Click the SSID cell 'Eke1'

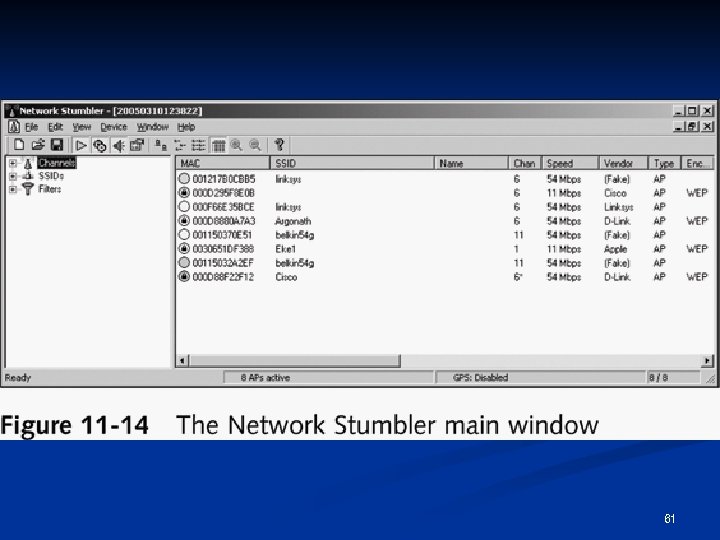286,249
